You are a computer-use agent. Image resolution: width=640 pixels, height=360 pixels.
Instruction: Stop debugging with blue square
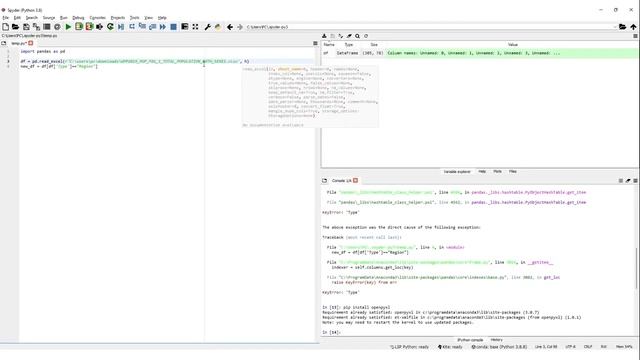tap(173, 27)
